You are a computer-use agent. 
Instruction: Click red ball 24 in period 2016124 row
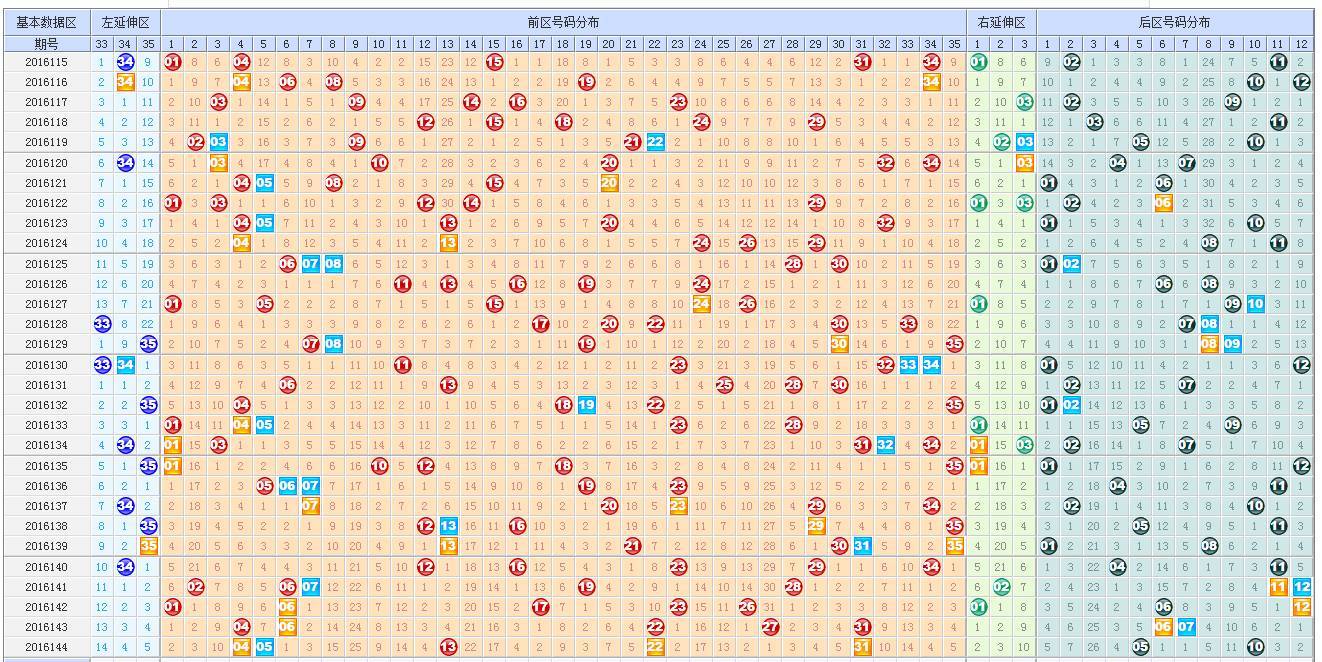pyautogui.click(x=703, y=243)
